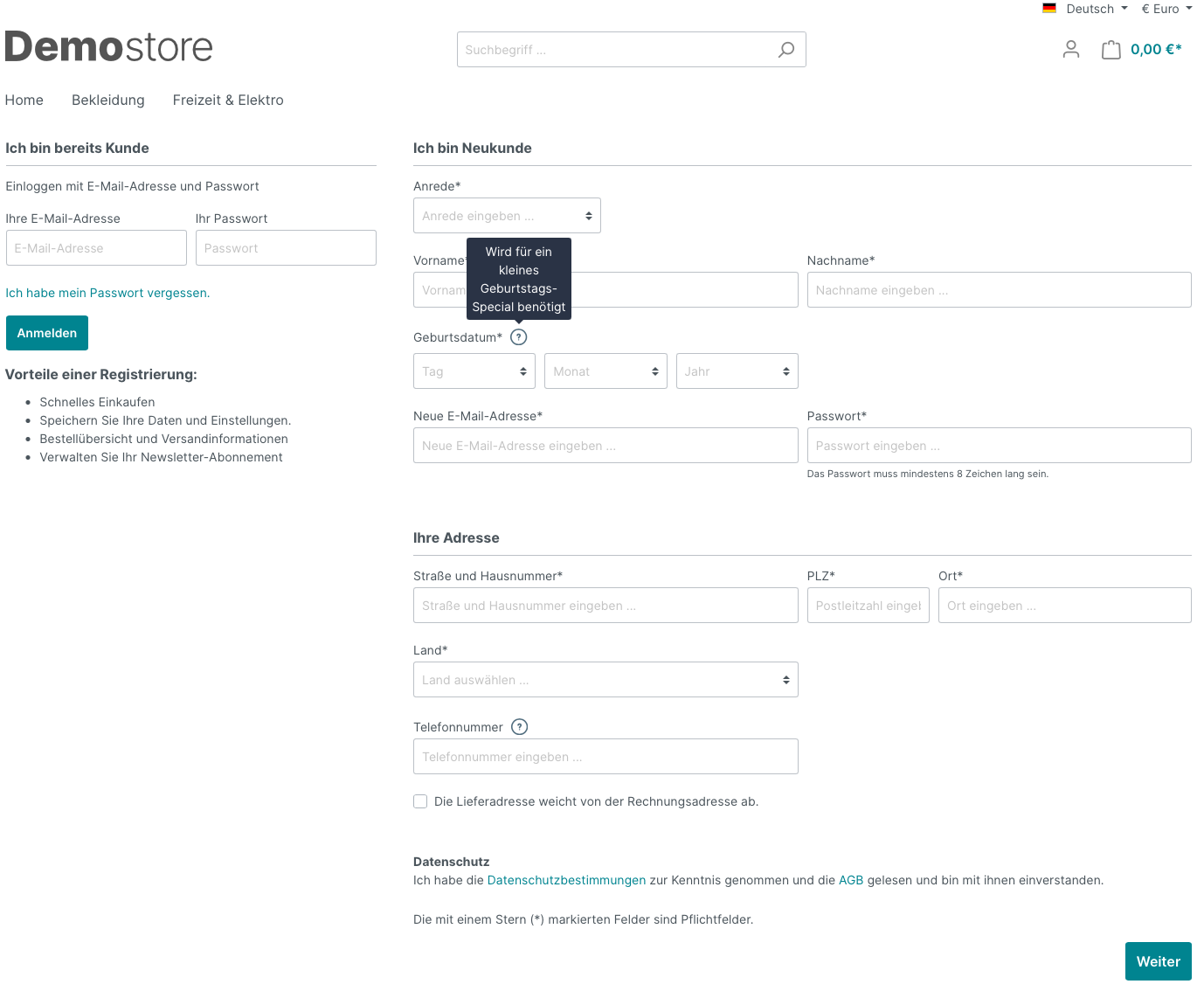View the cart total 0,00 €
Viewport: 1204px width, 991px height.
click(x=1156, y=50)
